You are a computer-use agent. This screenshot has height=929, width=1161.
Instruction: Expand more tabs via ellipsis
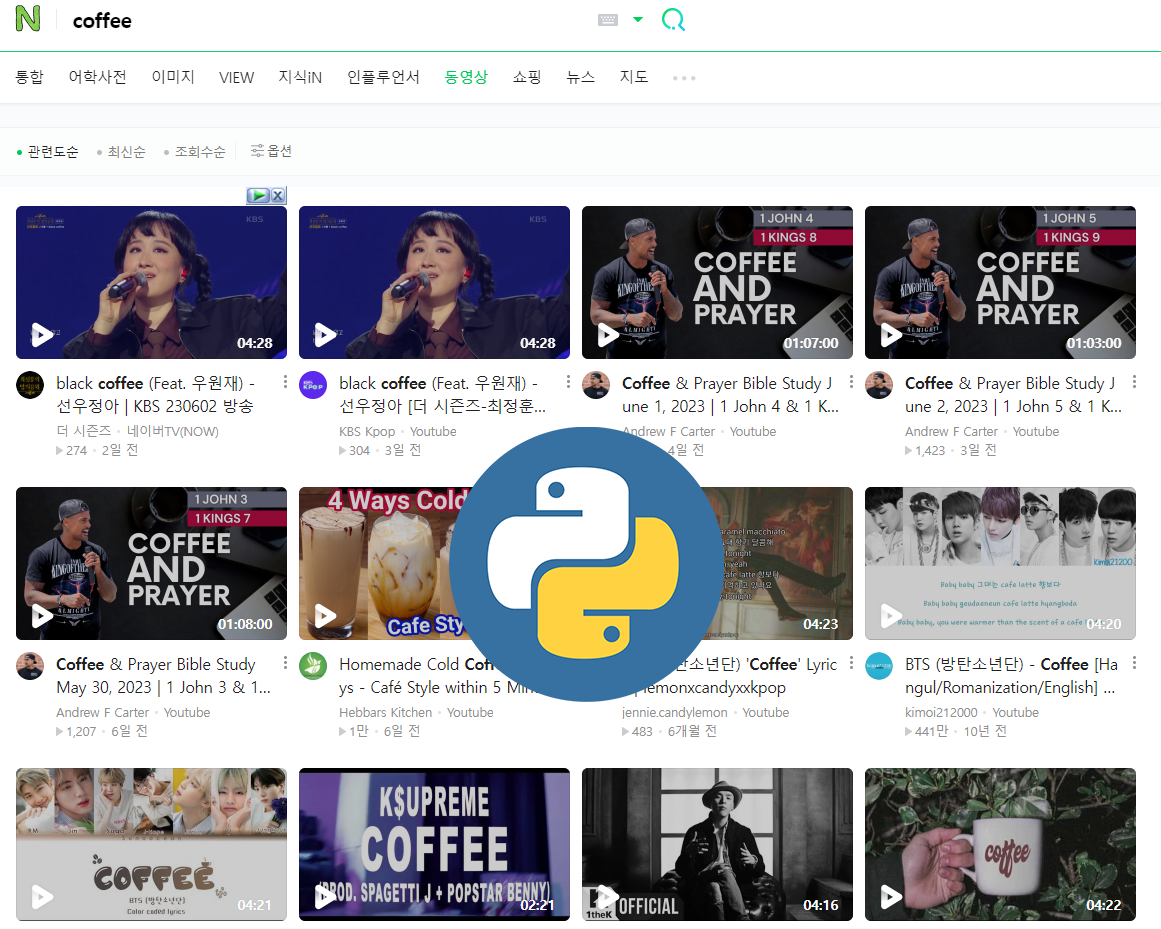684,78
